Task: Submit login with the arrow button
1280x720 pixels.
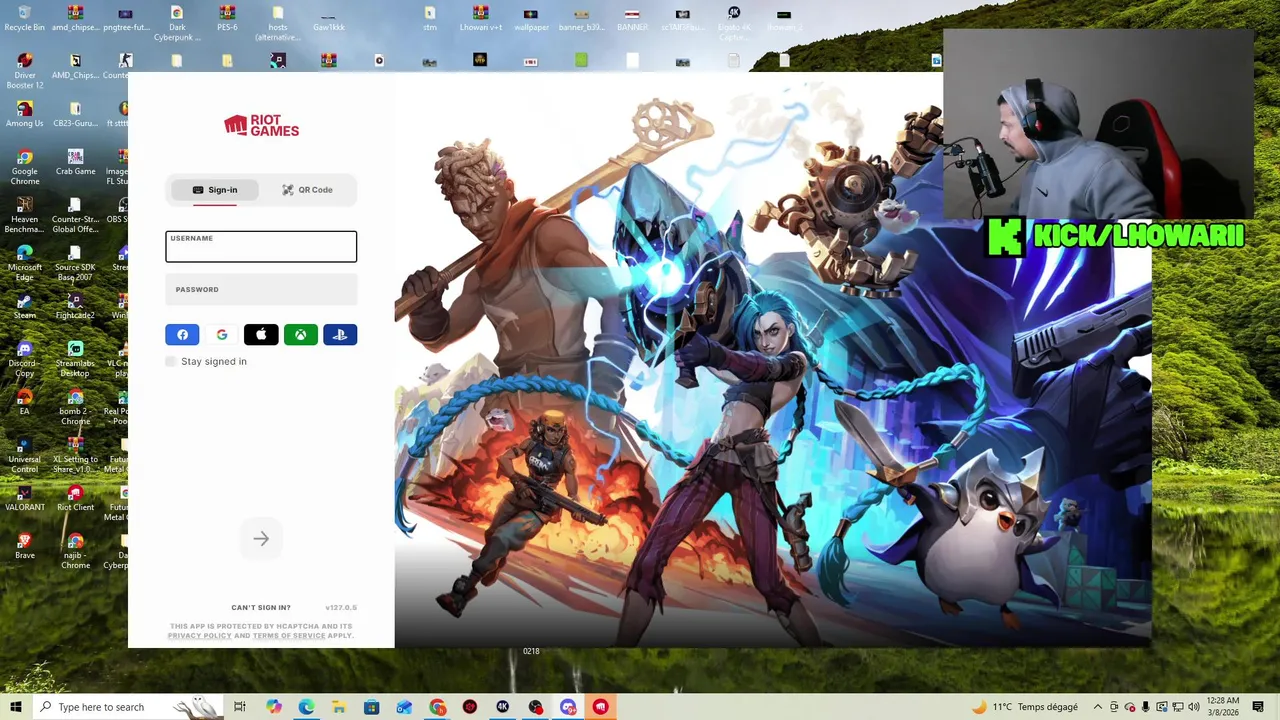Action: (x=261, y=539)
